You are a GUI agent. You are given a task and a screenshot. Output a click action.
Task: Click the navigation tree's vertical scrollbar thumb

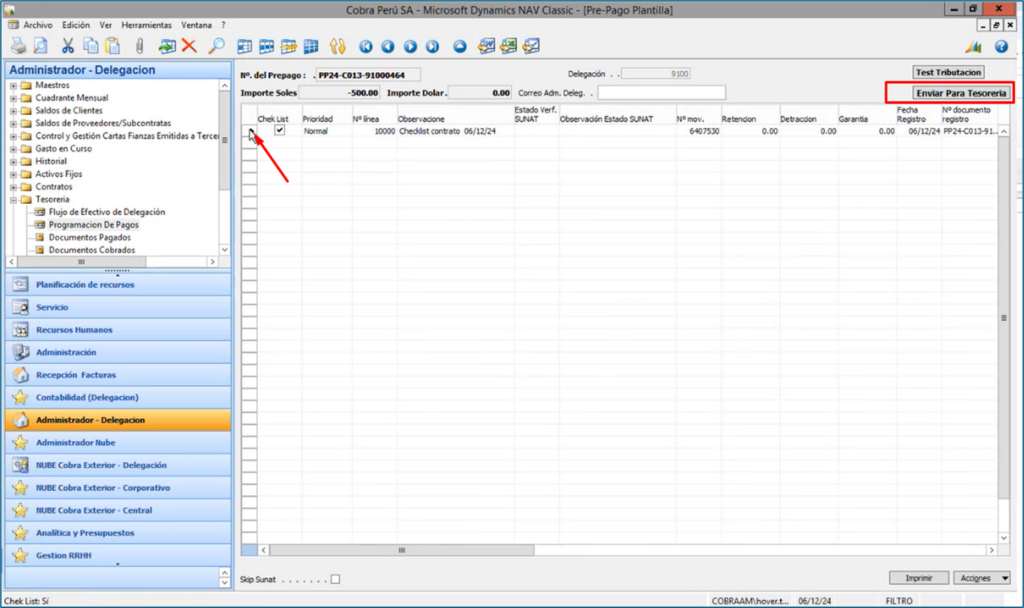(x=225, y=140)
